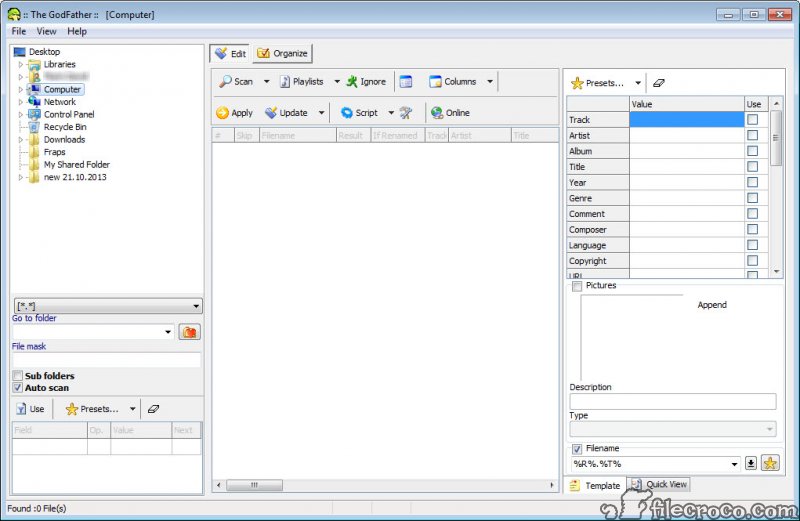The height and width of the screenshot is (521, 800).
Task: Click the filename template download-arrow icon
Action: 751,463
